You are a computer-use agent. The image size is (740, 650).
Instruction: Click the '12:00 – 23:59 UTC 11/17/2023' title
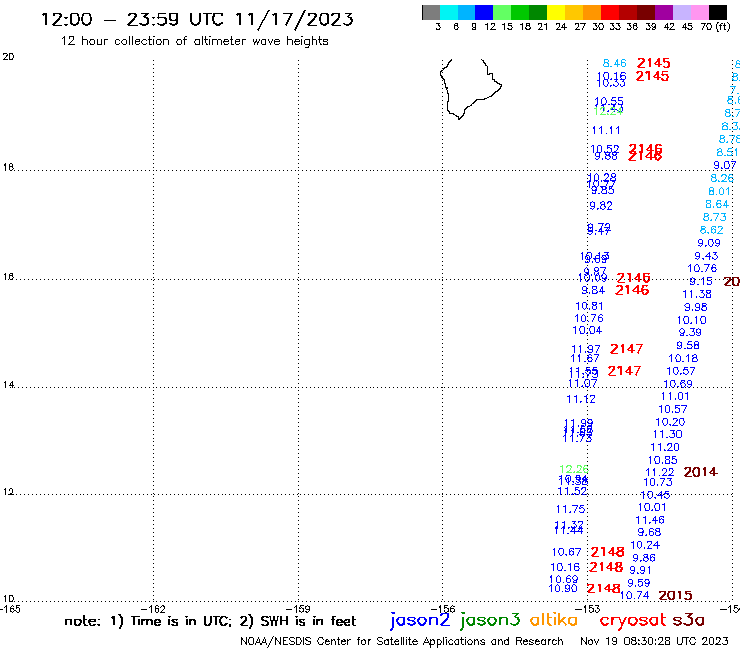click(x=197, y=19)
